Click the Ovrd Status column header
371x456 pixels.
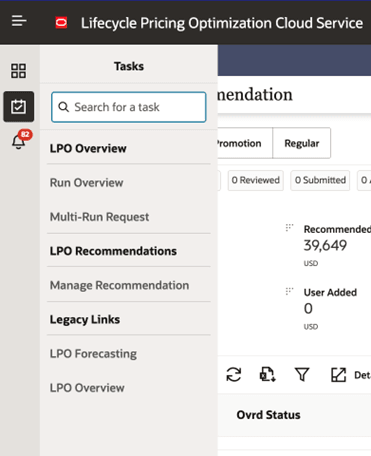click(268, 415)
